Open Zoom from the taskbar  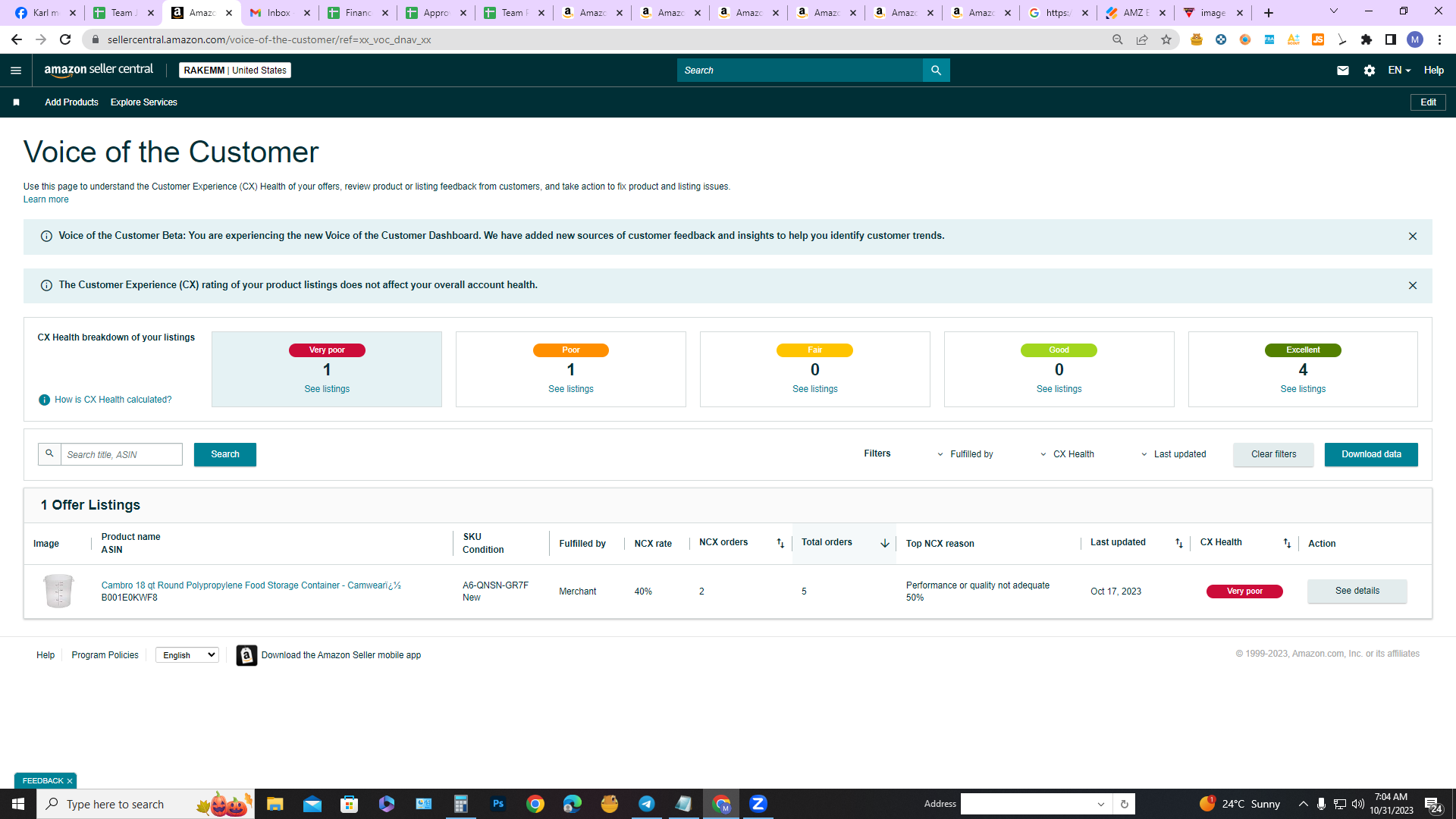[x=758, y=804]
